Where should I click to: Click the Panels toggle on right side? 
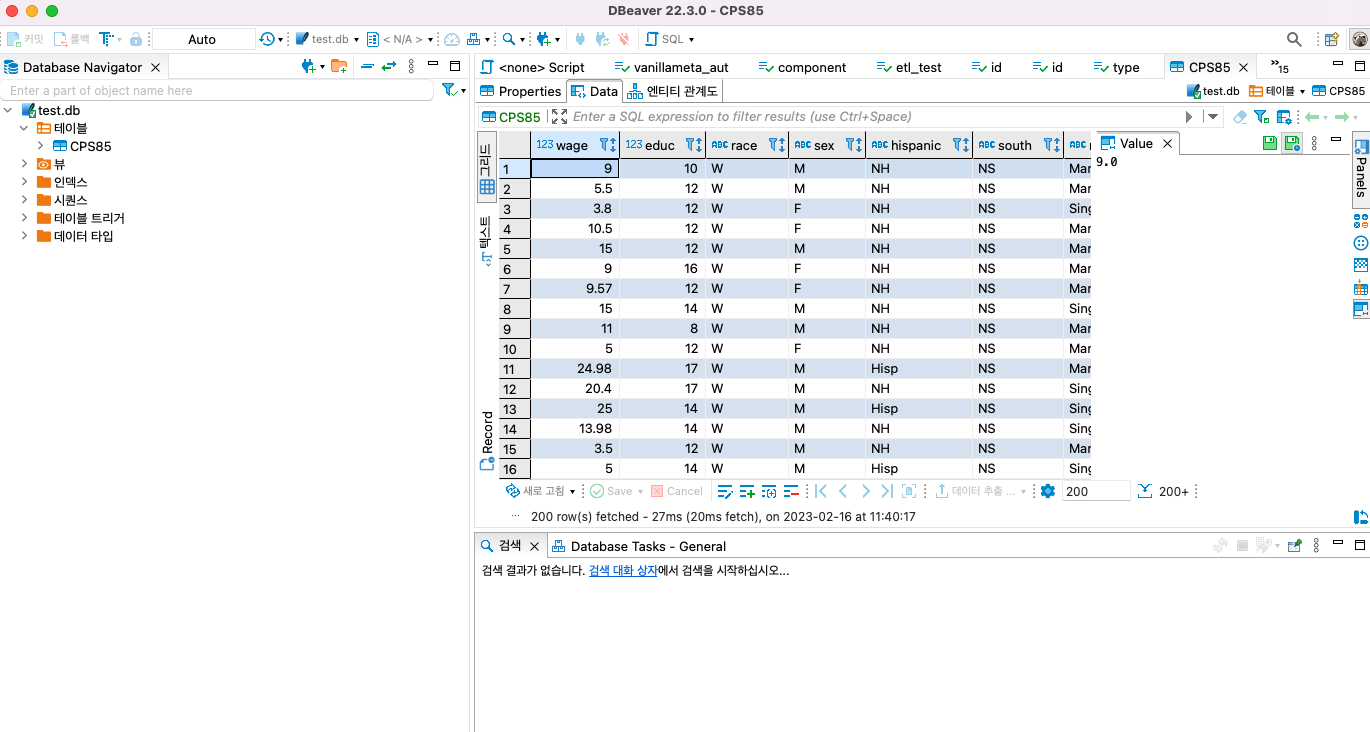tap(1361, 170)
